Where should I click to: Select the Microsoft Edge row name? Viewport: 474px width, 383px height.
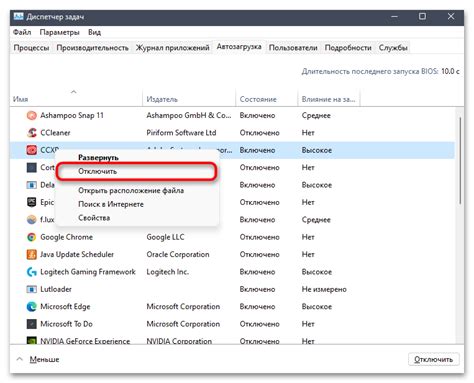pos(65,306)
